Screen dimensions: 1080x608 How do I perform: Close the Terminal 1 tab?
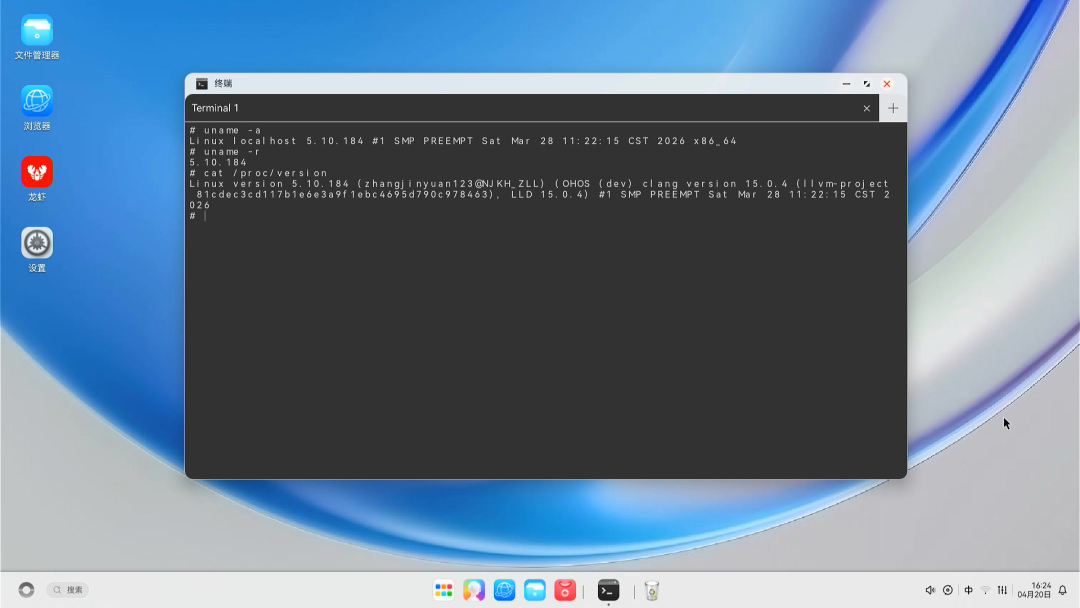[x=866, y=108]
